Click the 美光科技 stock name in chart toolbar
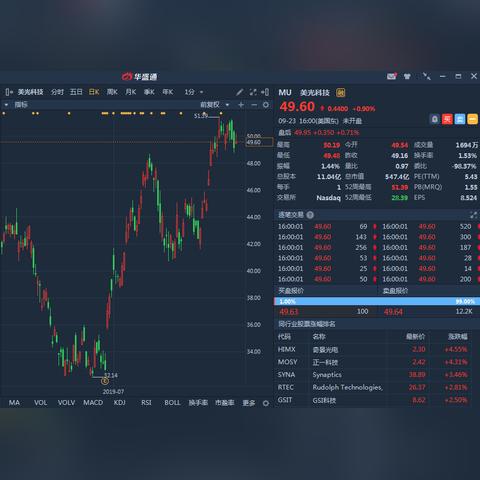Image resolution: width=480 pixels, height=480 pixels. [x=30, y=92]
